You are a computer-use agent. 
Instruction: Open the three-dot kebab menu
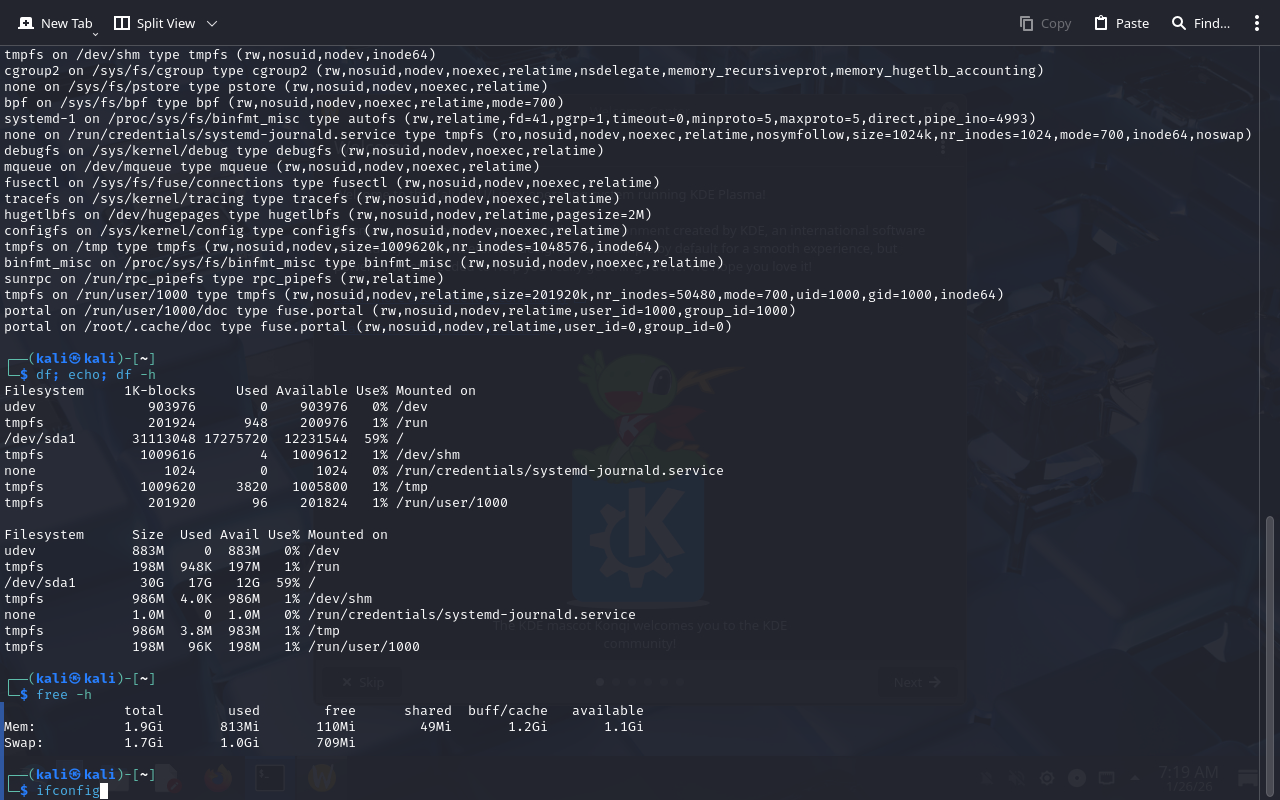click(x=1257, y=23)
